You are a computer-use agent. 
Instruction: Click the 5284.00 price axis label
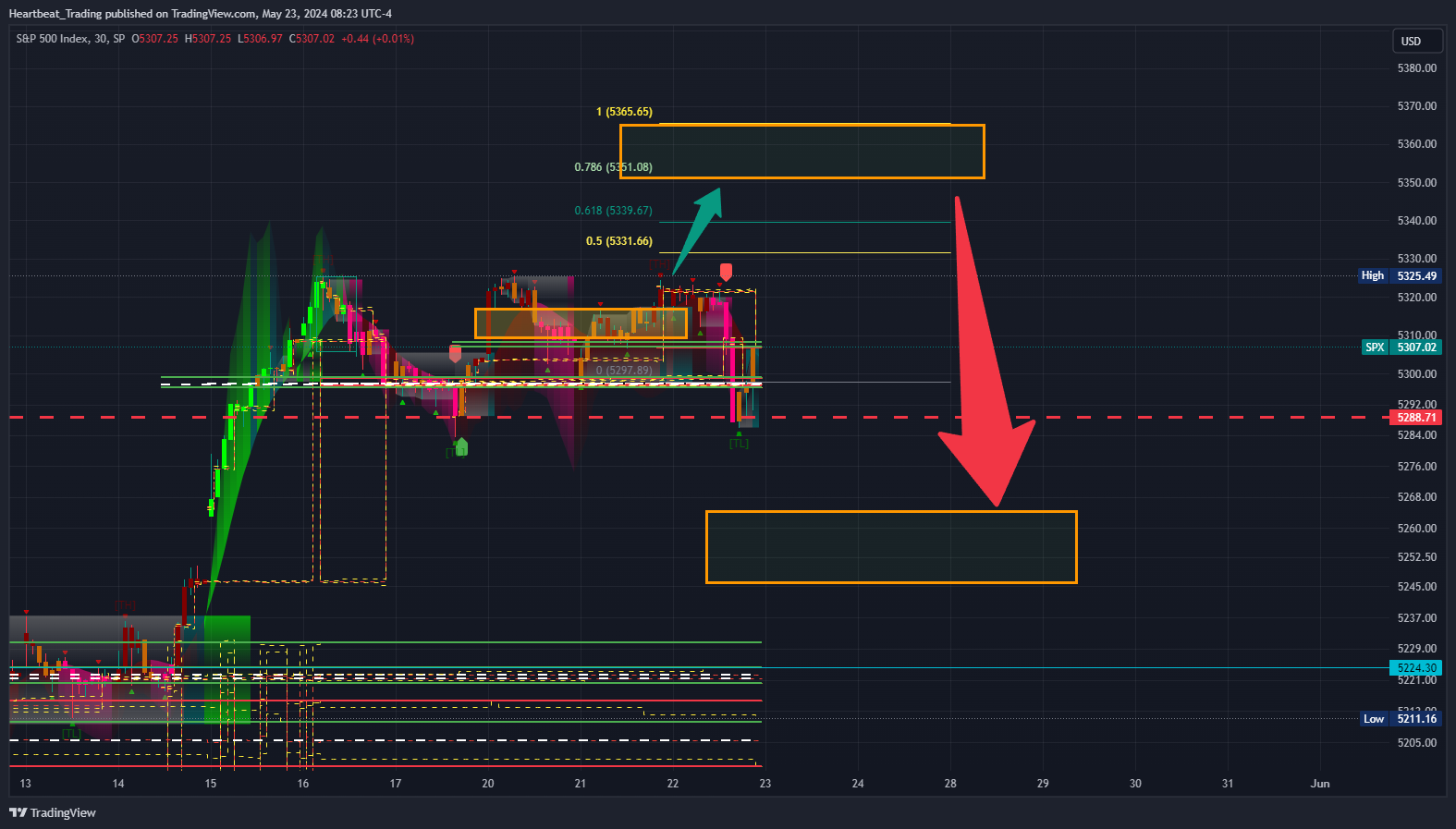(x=1417, y=435)
